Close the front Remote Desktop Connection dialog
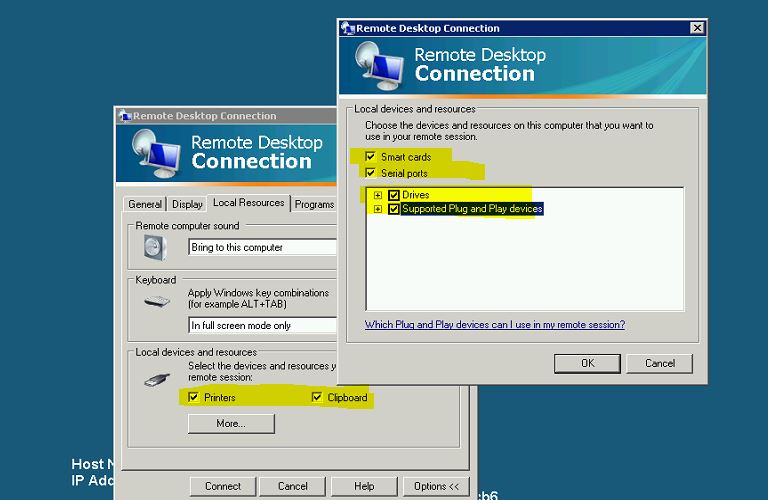This screenshot has width=768, height=500. [x=697, y=28]
